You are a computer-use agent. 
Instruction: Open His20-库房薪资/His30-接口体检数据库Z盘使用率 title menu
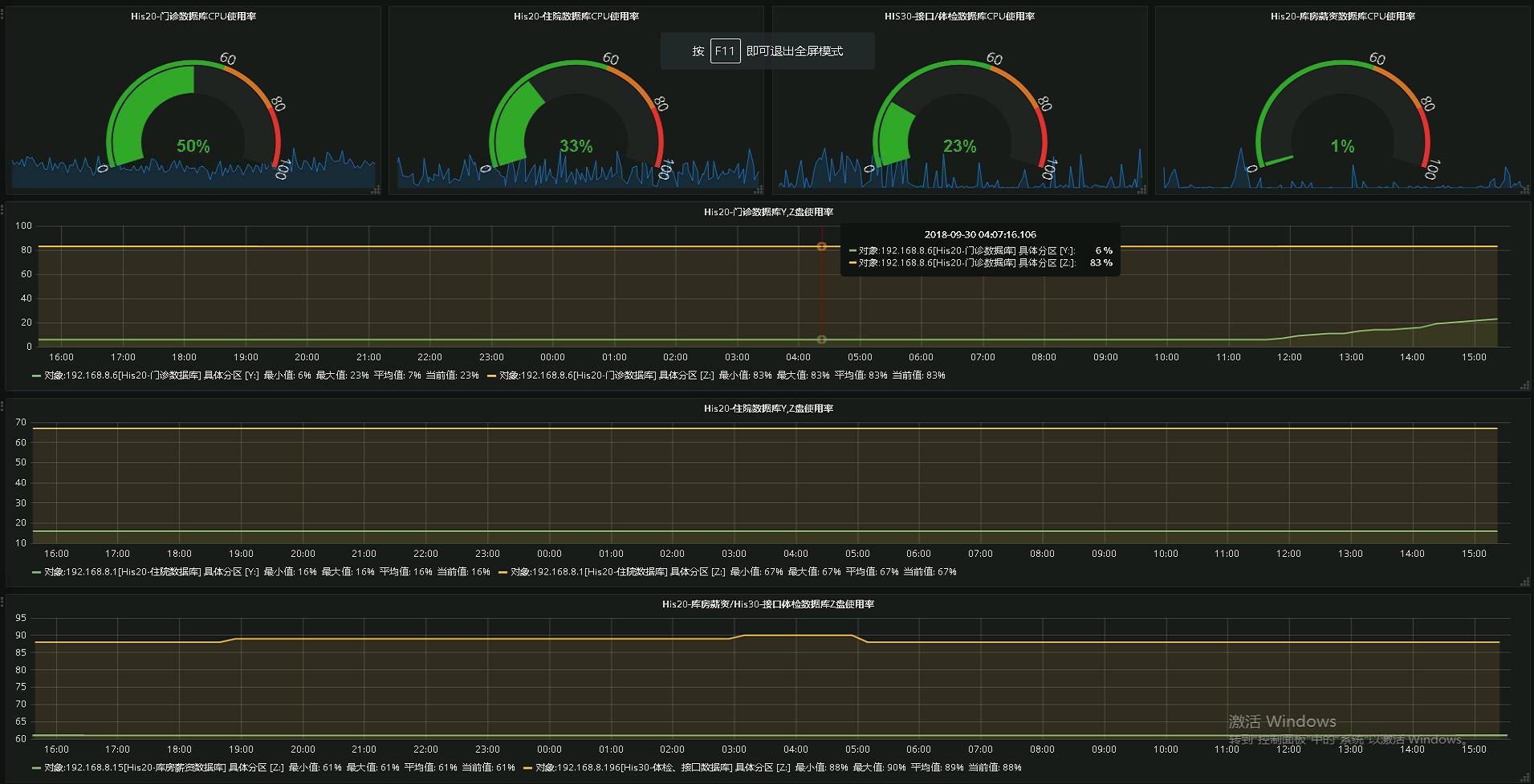(767, 604)
